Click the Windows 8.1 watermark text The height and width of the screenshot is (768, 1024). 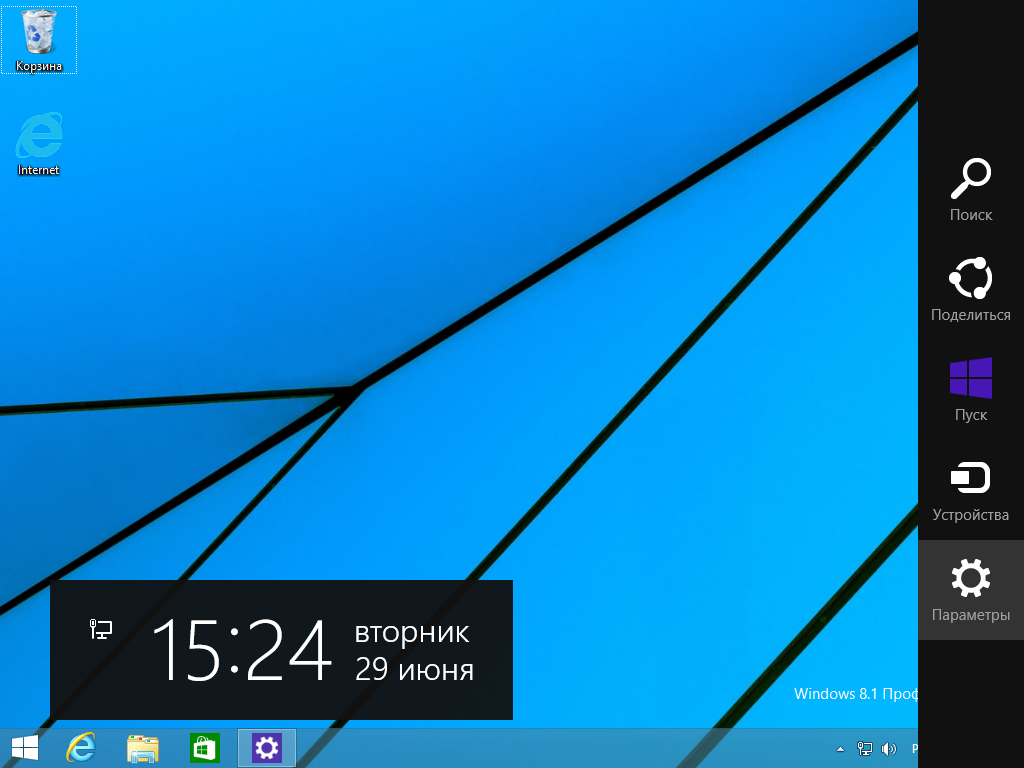click(854, 694)
